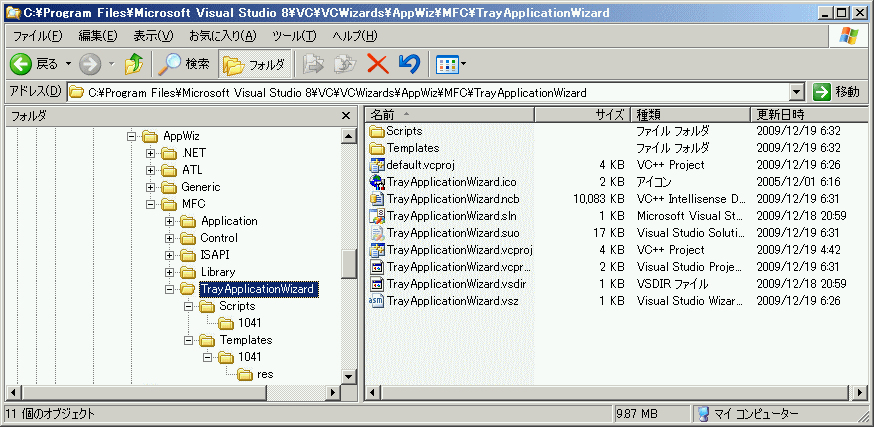Expand the ISAPI tree node
Viewport: 874px width, 427px height.
coord(169,255)
